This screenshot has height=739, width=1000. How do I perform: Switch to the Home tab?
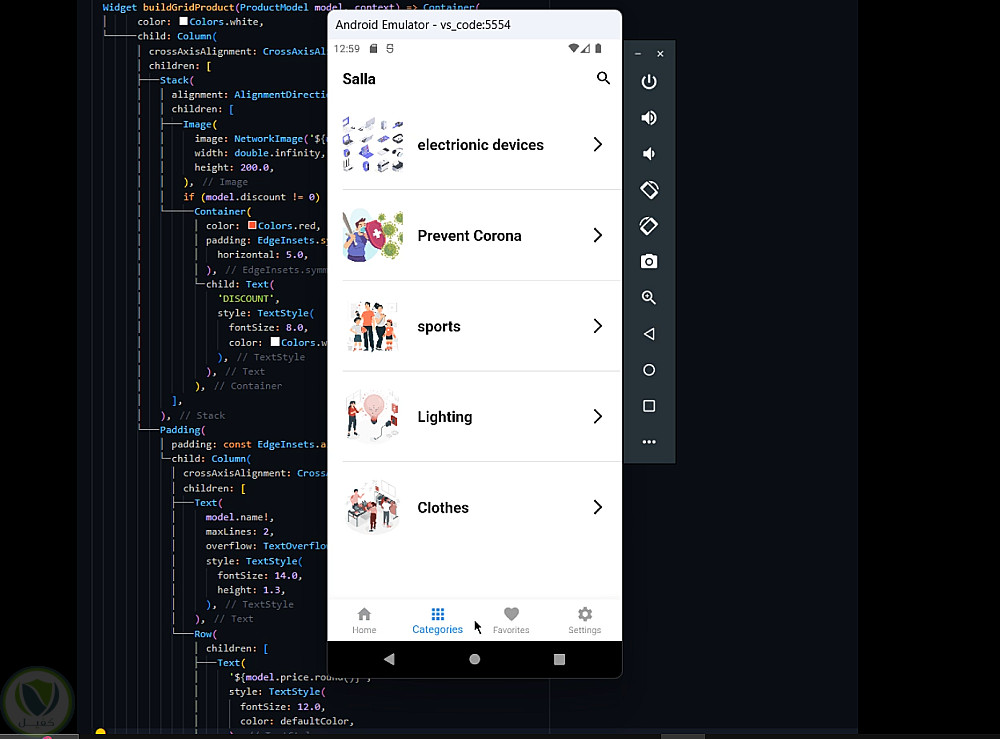tap(364, 620)
